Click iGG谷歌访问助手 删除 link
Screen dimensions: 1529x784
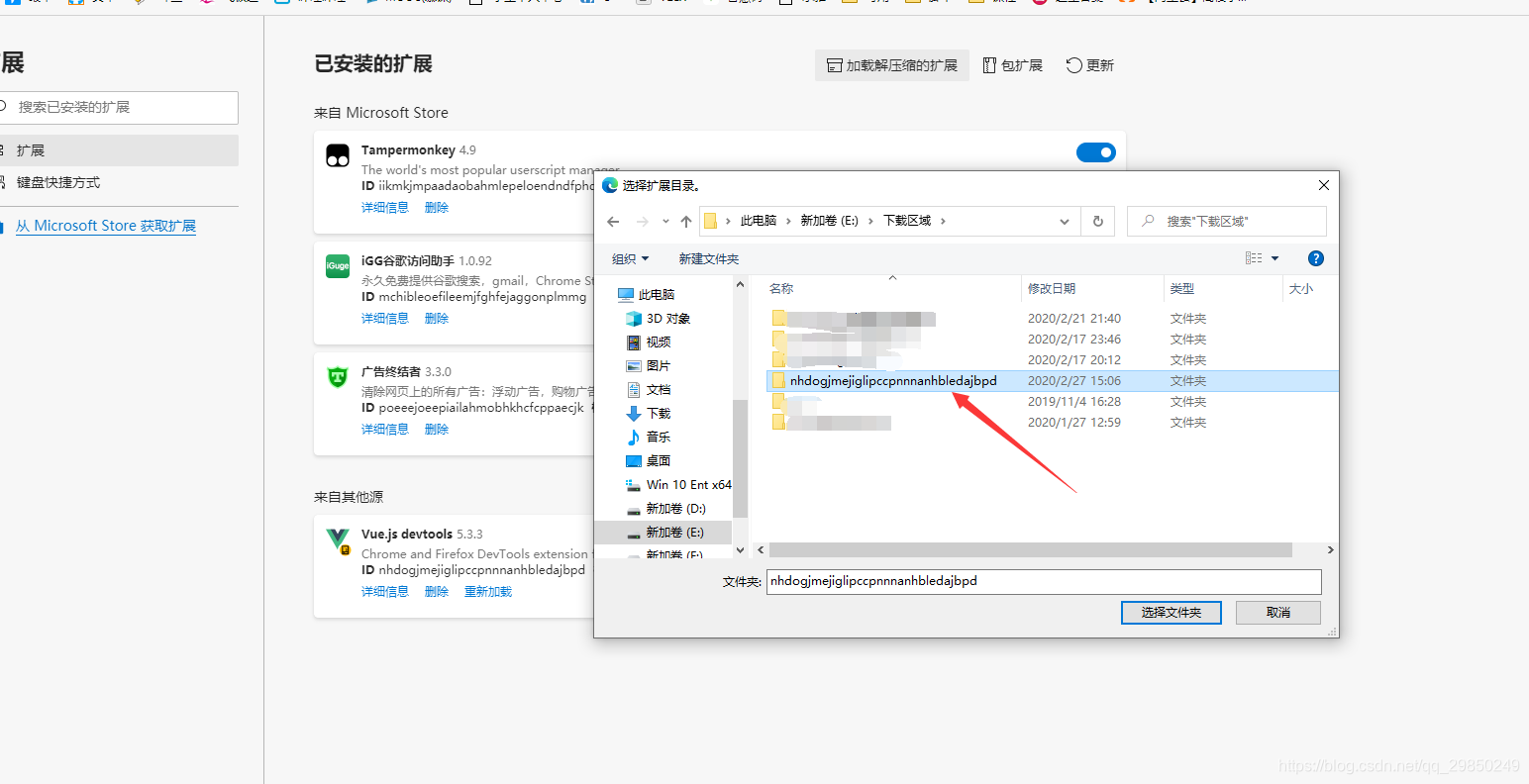(437, 319)
